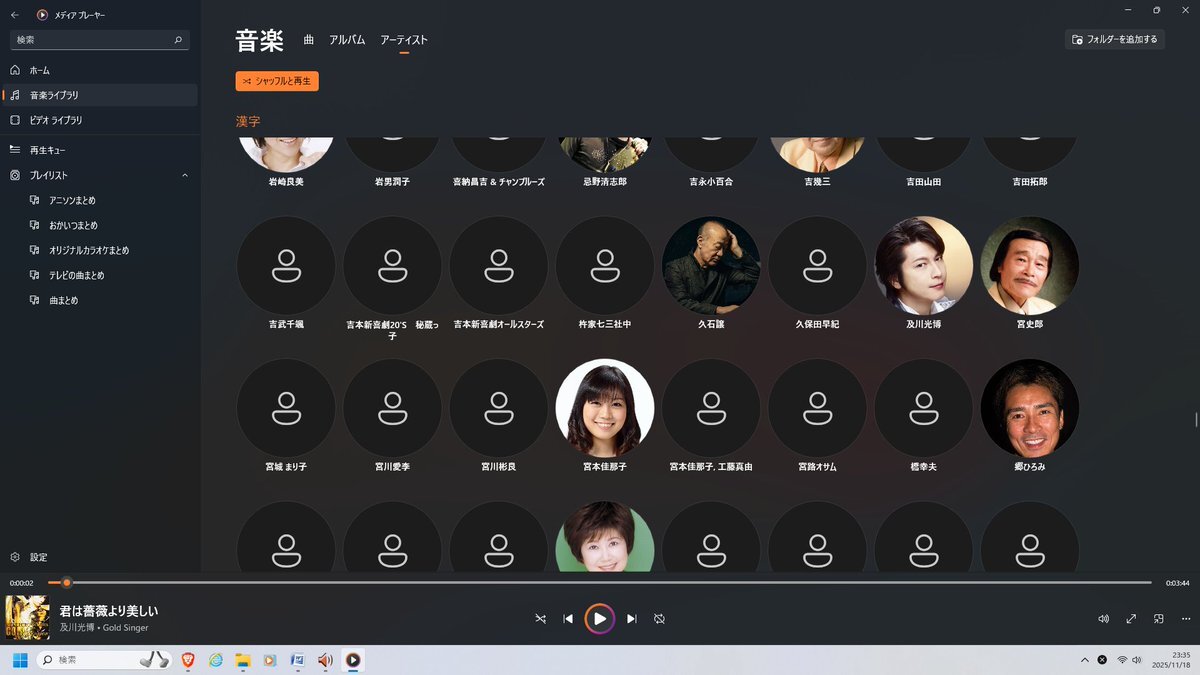Screen dimensions: 1200x675
Task: Click the play button in playback controls
Action: pyautogui.click(x=599, y=619)
